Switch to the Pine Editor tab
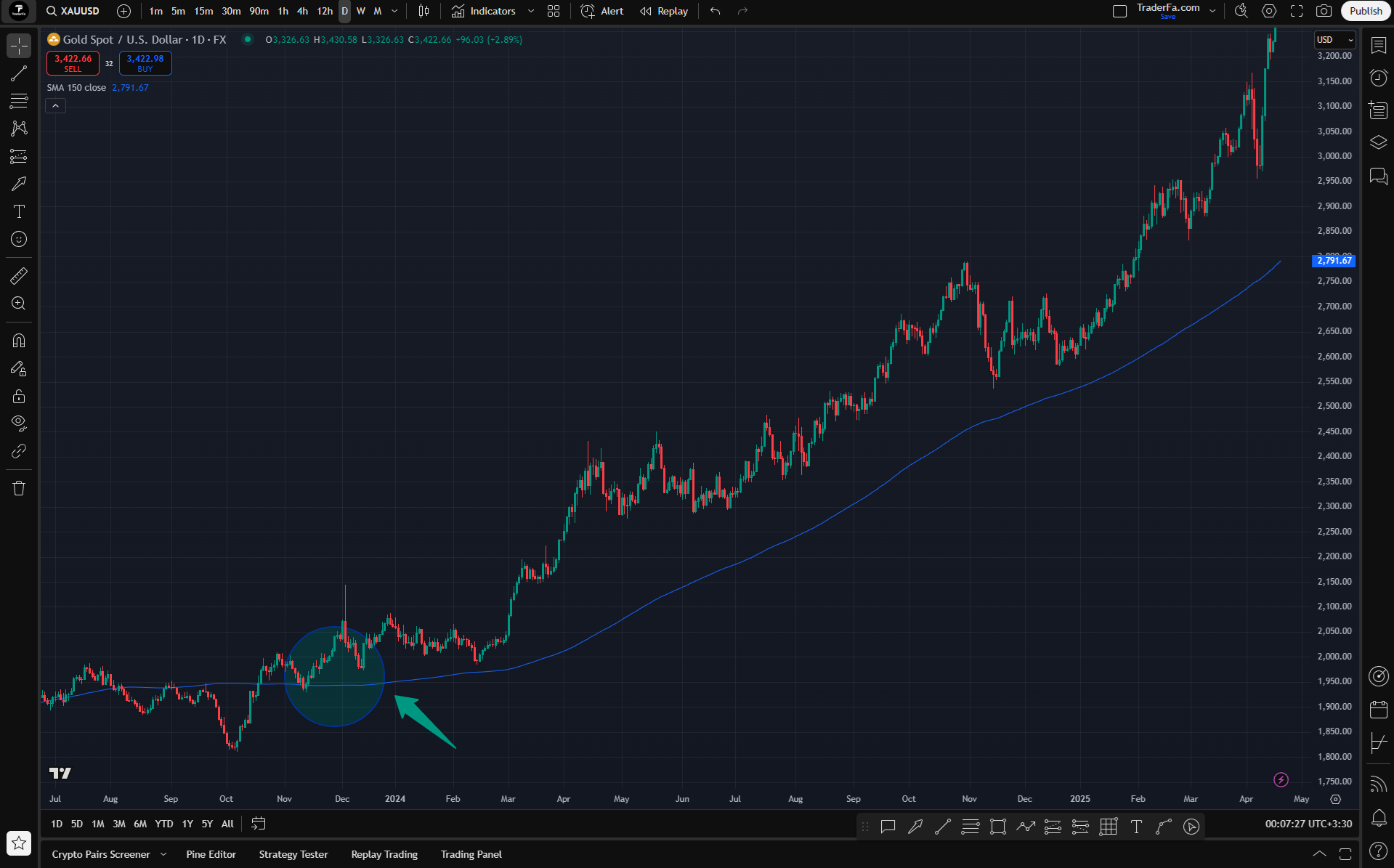The image size is (1394, 868). click(211, 854)
